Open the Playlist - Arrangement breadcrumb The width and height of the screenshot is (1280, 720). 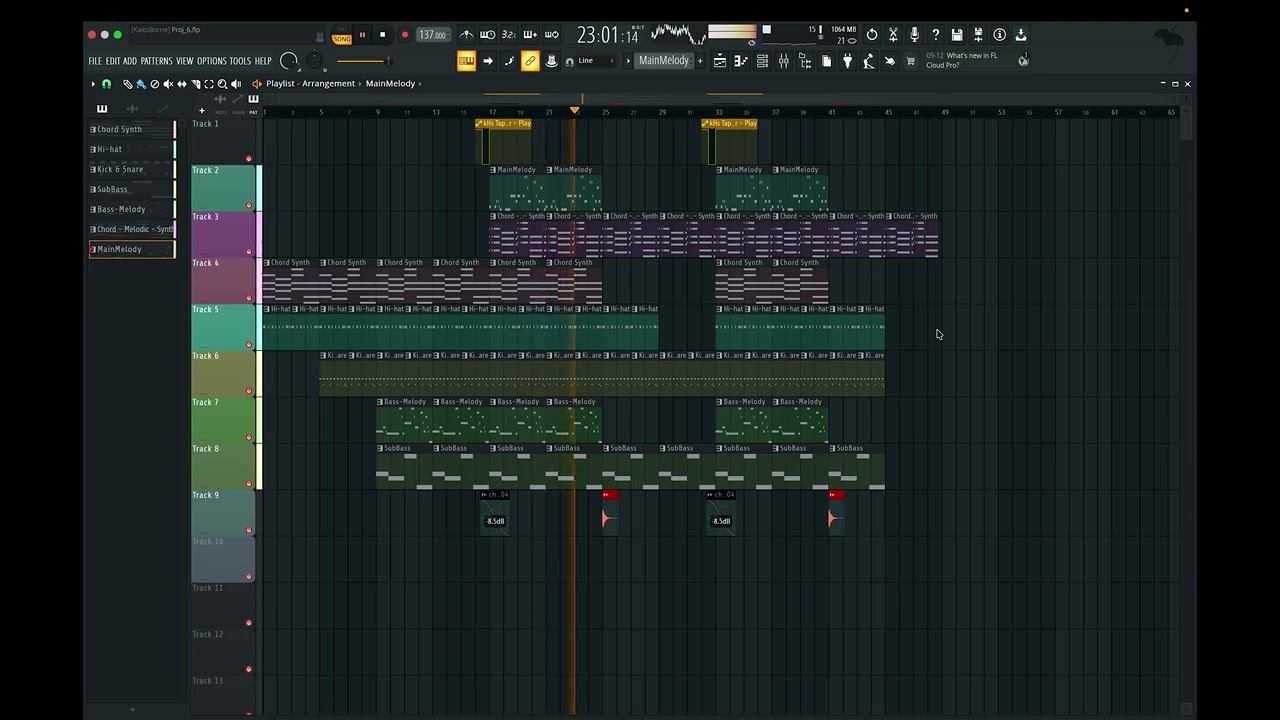[x=310, y=84]
